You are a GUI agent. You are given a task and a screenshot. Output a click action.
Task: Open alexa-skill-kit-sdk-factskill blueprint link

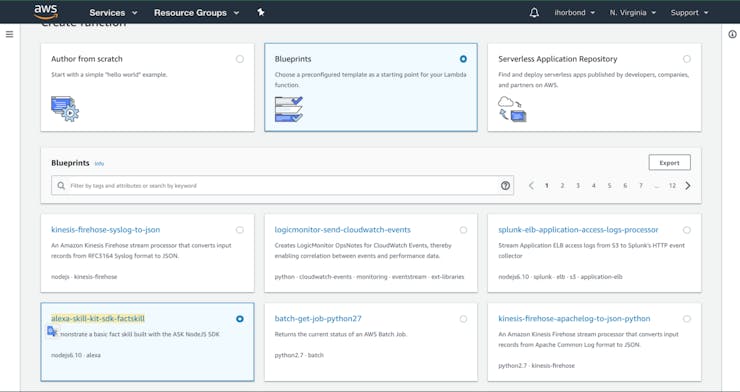coord(98,318)
